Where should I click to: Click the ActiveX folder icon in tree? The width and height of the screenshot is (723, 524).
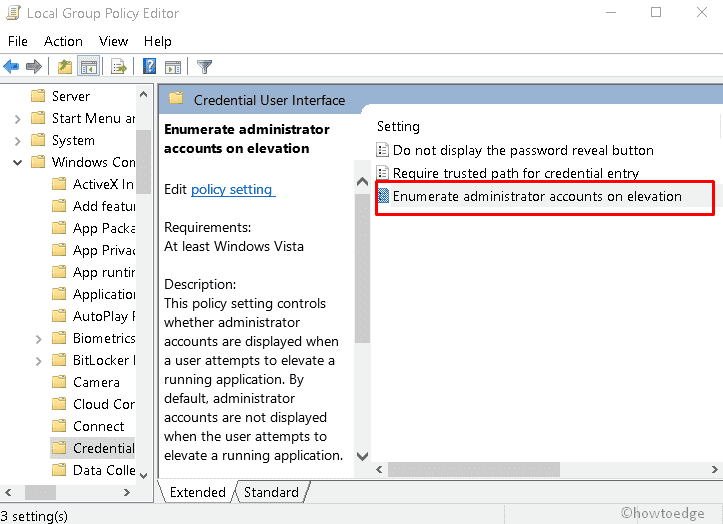(59, 184)
